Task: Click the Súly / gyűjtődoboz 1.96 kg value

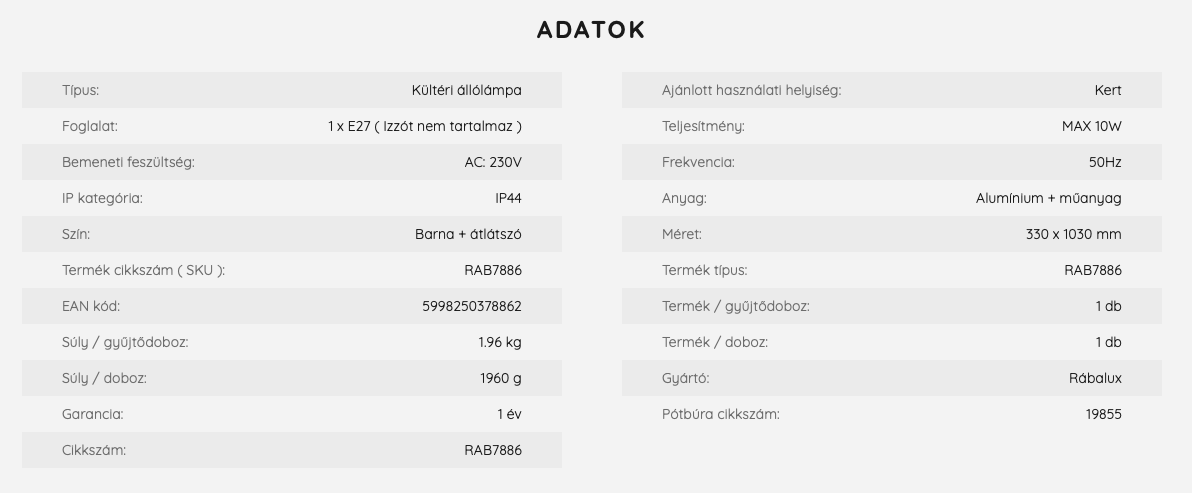Action: coord(499,343)
